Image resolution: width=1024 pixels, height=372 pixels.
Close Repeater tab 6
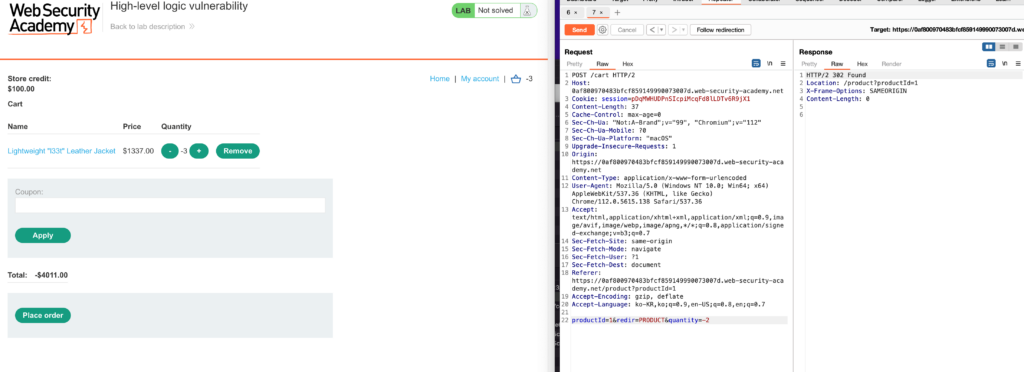click(576, 12)
